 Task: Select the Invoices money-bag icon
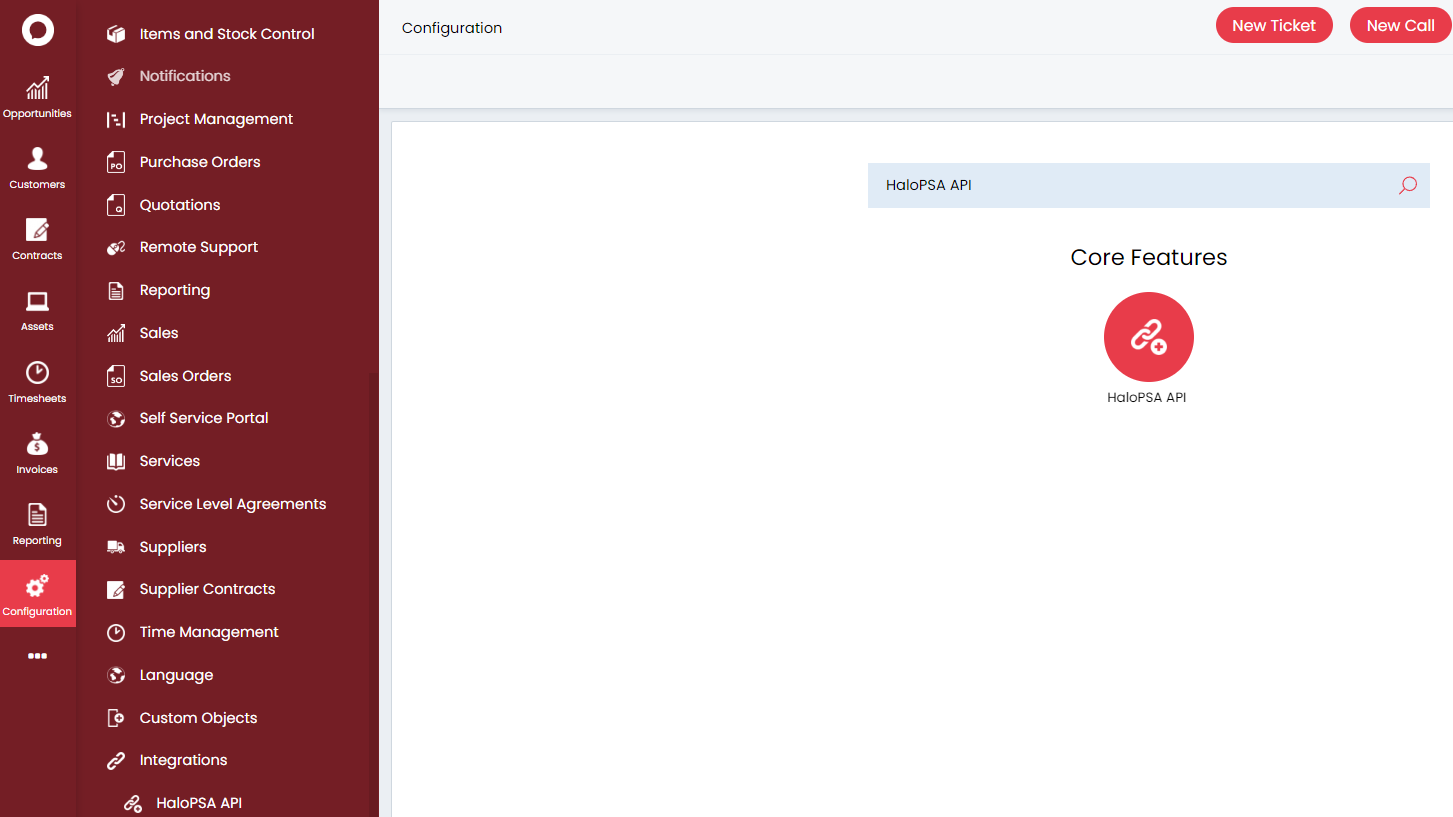click(37, 451)
